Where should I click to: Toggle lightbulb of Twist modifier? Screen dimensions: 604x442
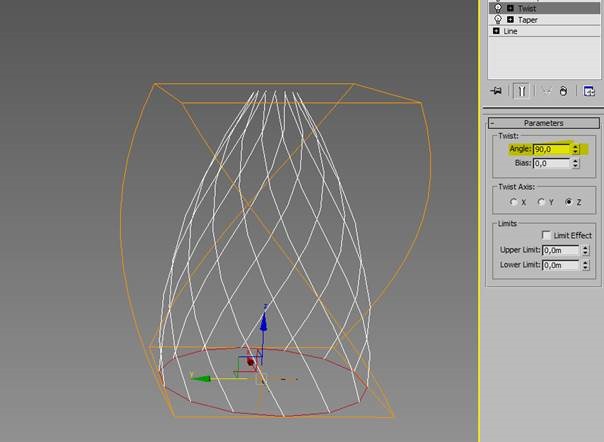pyautogui.click(x=498, y=8)
